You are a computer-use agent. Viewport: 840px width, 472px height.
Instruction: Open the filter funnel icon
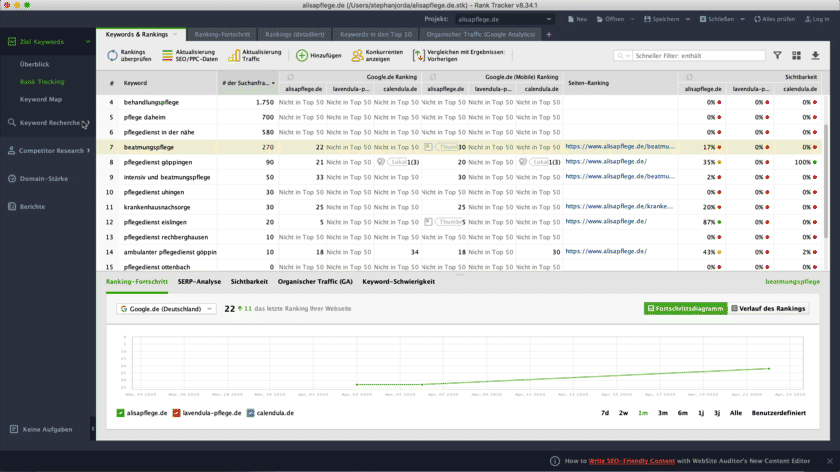(777, 55)
